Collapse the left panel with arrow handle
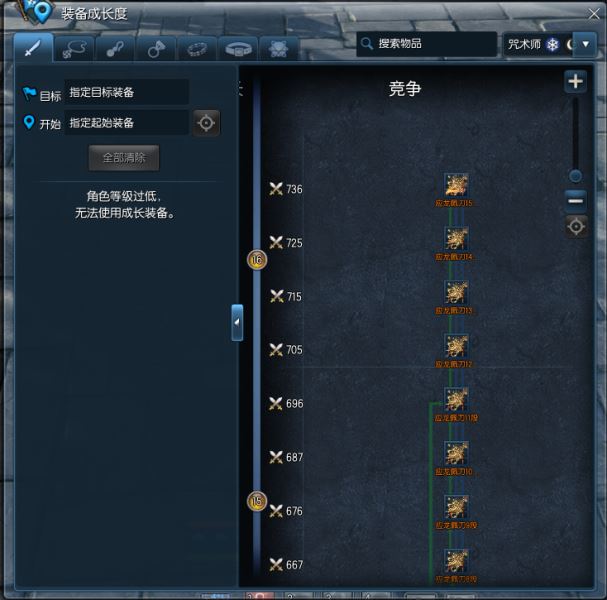 (x=237, y=322)
